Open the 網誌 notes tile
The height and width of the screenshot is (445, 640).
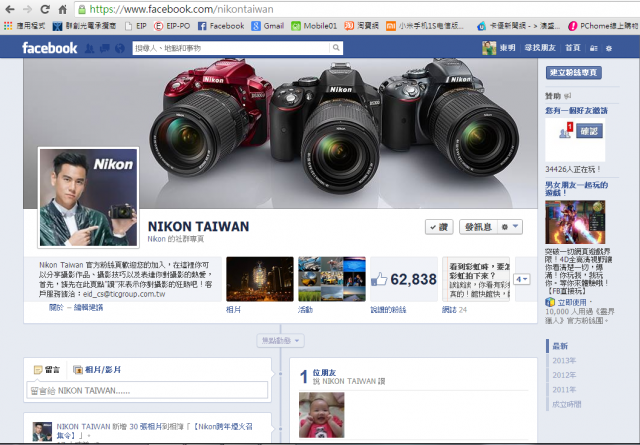(476, 279)
